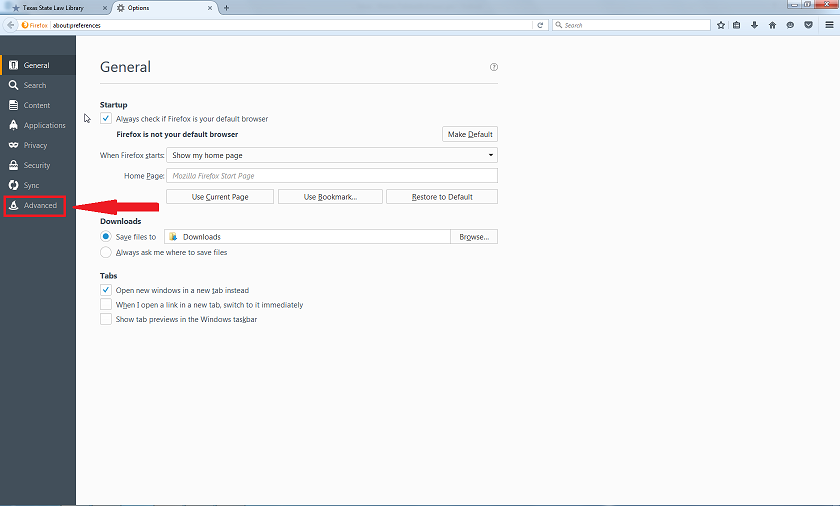Image resolution: width=840 pixels, height=506 pixels.
Task: Toggle Always check if Firefox is default browser
Action: coord(106,119)
